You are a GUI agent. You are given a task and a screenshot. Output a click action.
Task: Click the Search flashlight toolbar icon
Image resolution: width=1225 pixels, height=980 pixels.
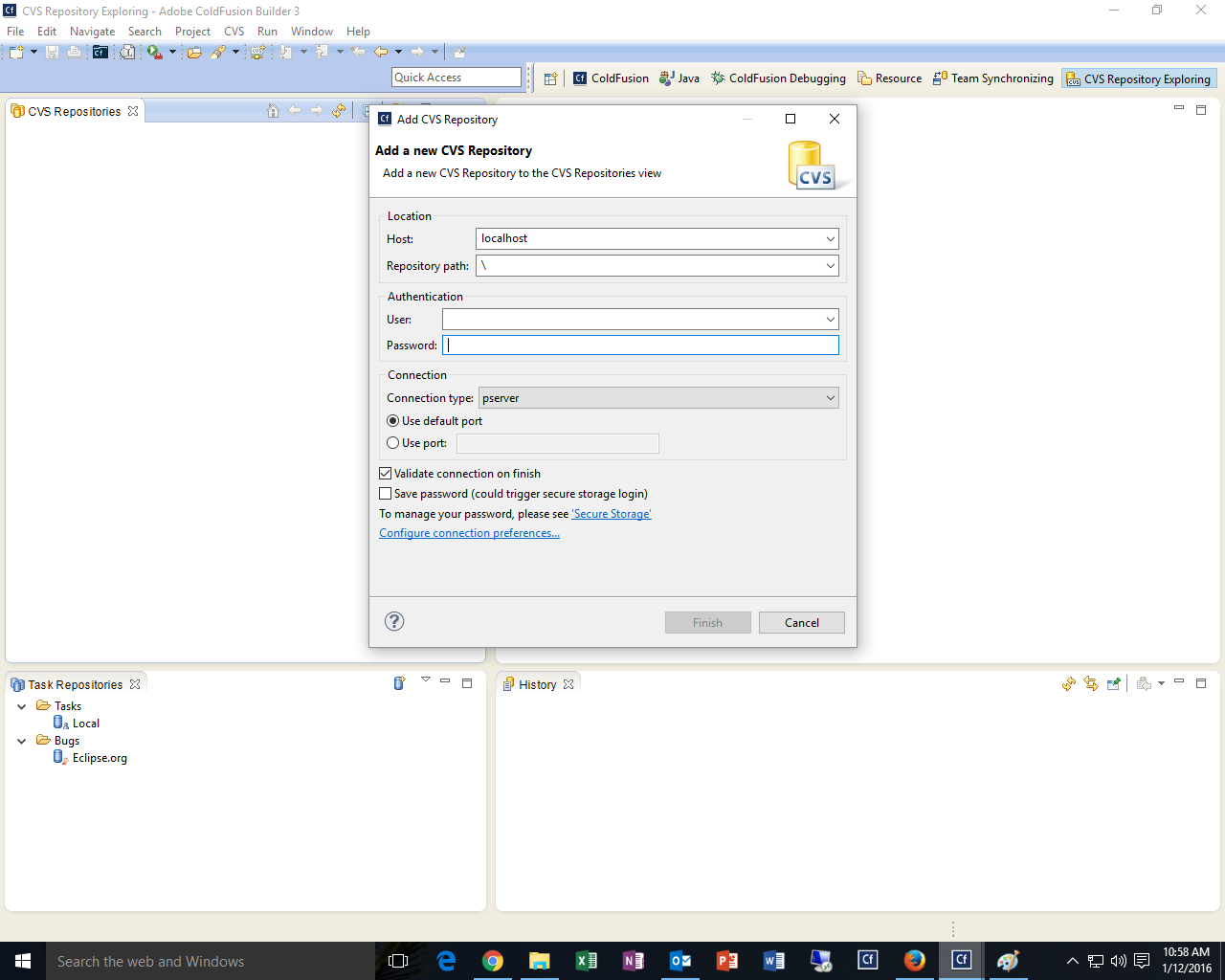point(218,52)
